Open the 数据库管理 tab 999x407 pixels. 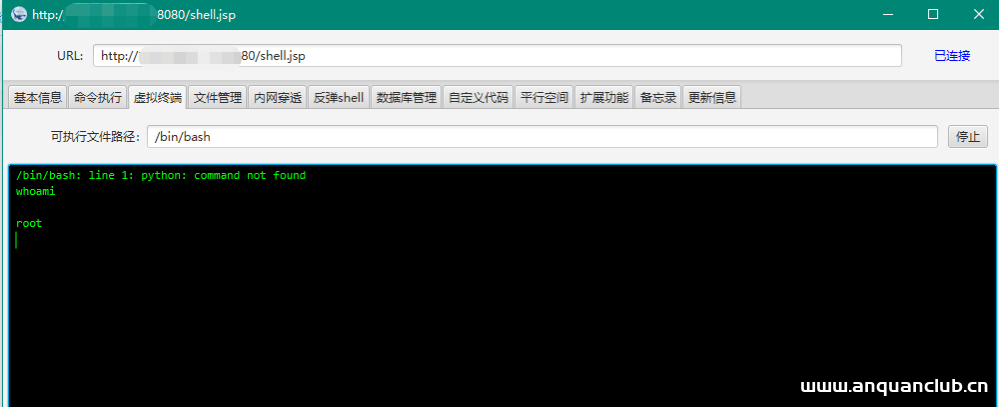tap(406, 98)
